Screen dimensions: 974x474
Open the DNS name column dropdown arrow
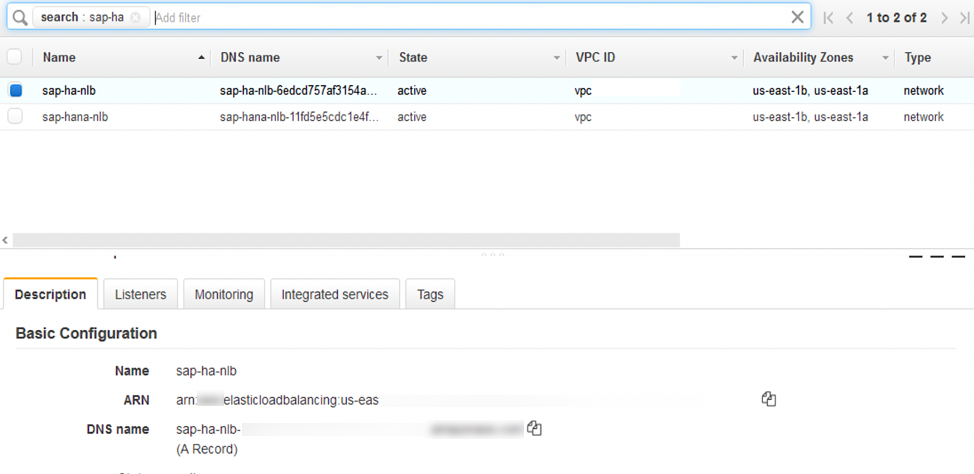click(x=379, y=58)
